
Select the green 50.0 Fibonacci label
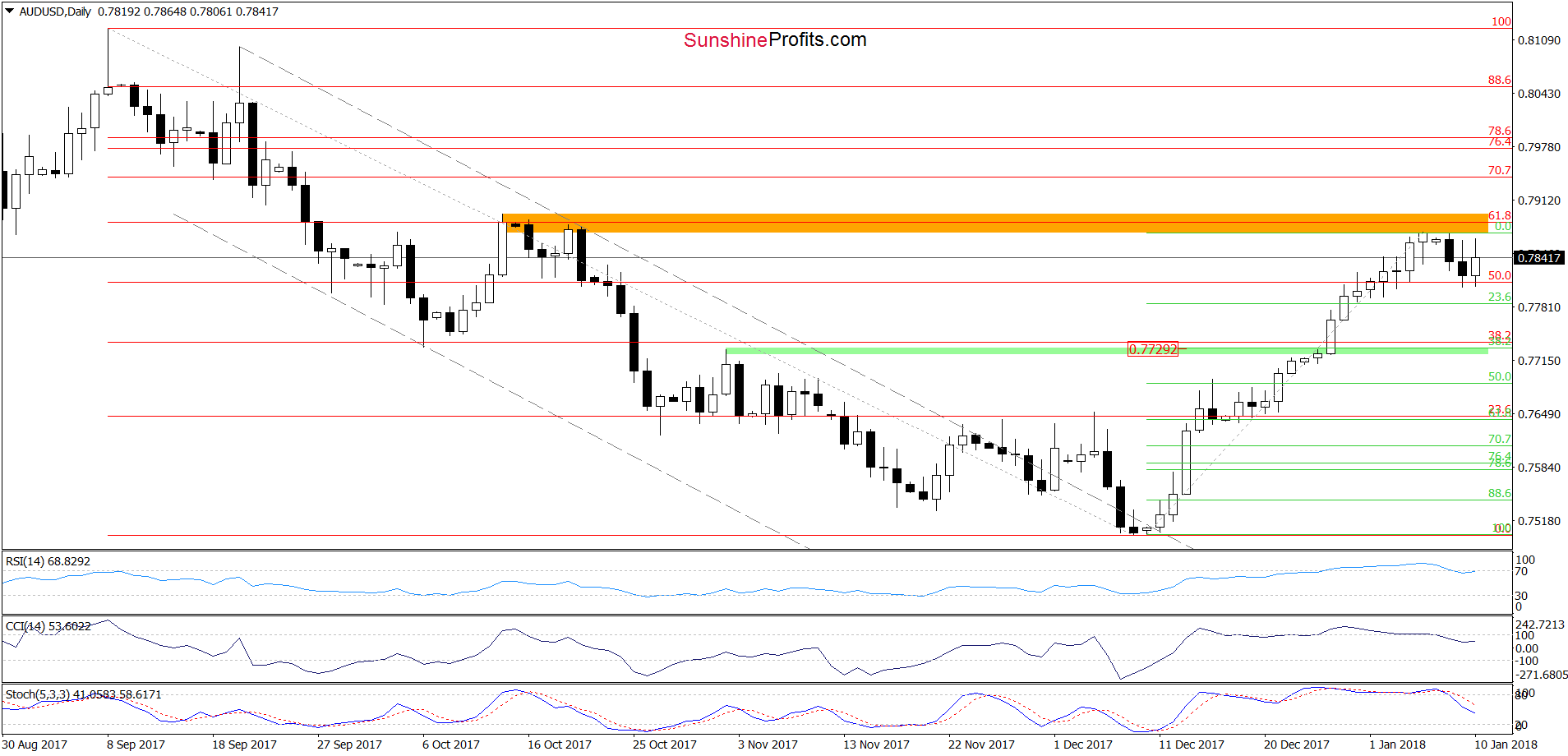1499,376
